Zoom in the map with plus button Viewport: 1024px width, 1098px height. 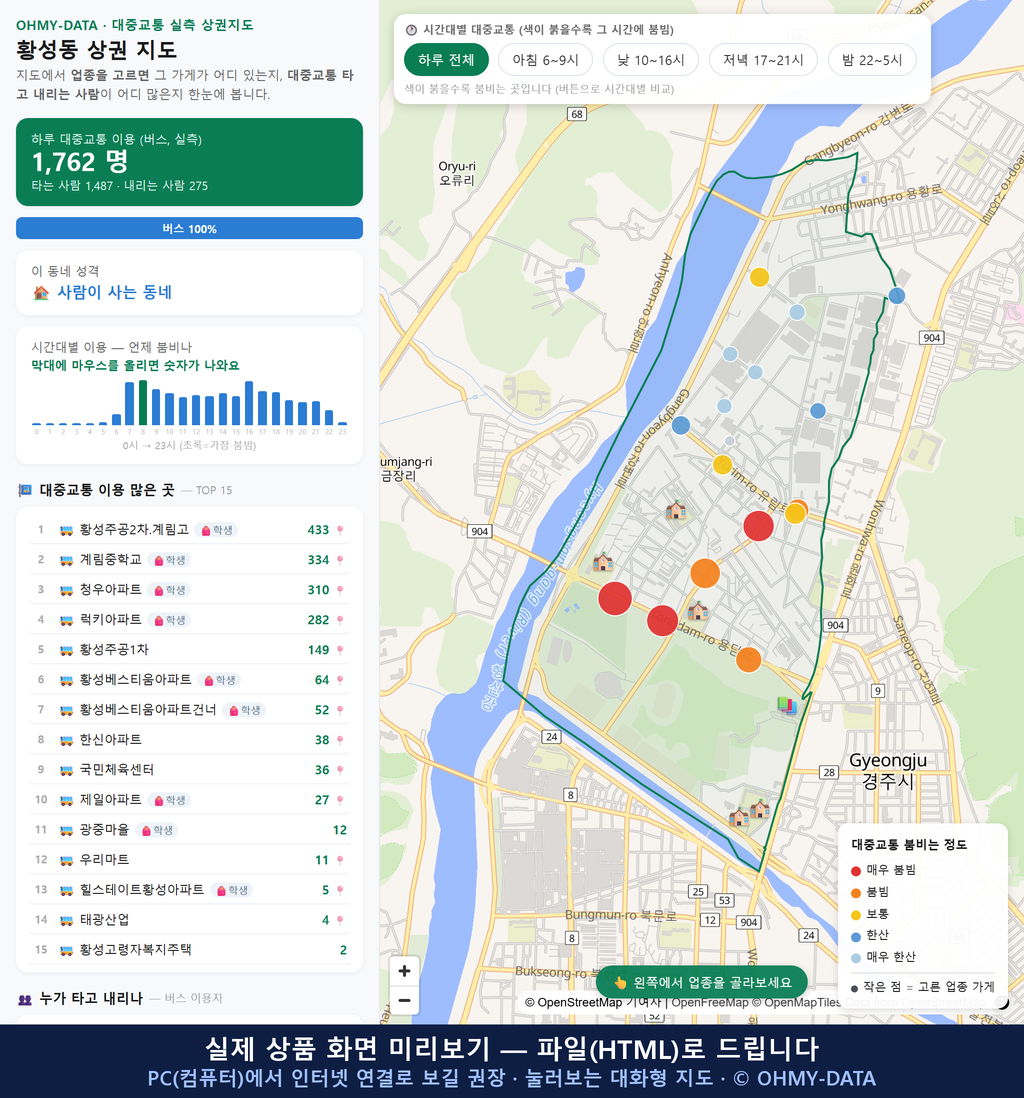[x=404, y=971]
